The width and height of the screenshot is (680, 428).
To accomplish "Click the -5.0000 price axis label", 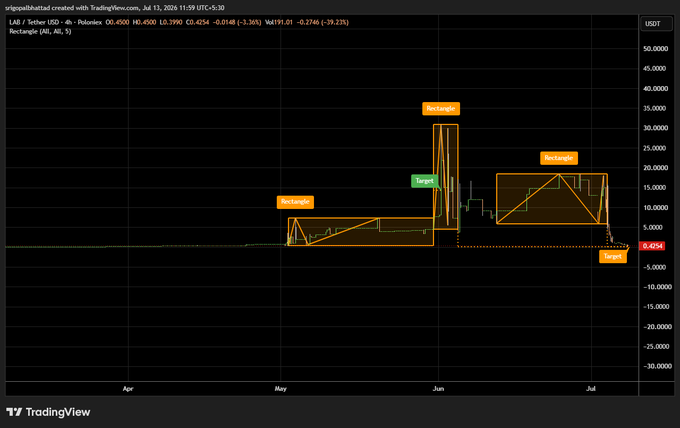I will 654,267.
